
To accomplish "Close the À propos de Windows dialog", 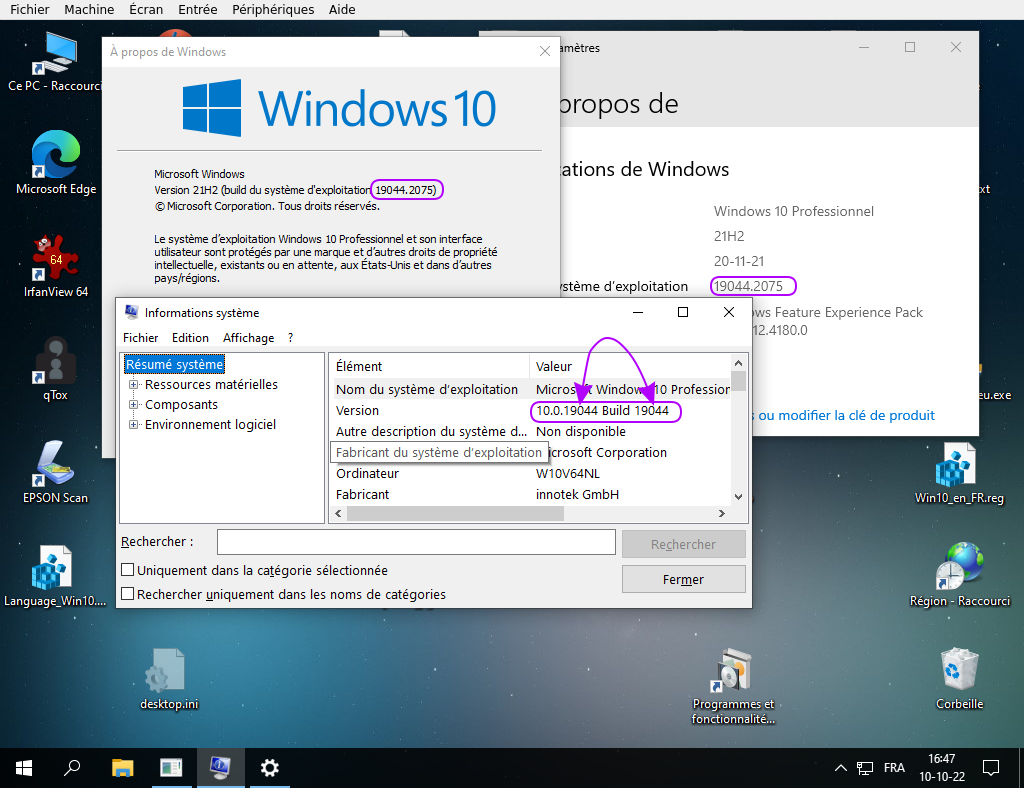I will point(545,51).
